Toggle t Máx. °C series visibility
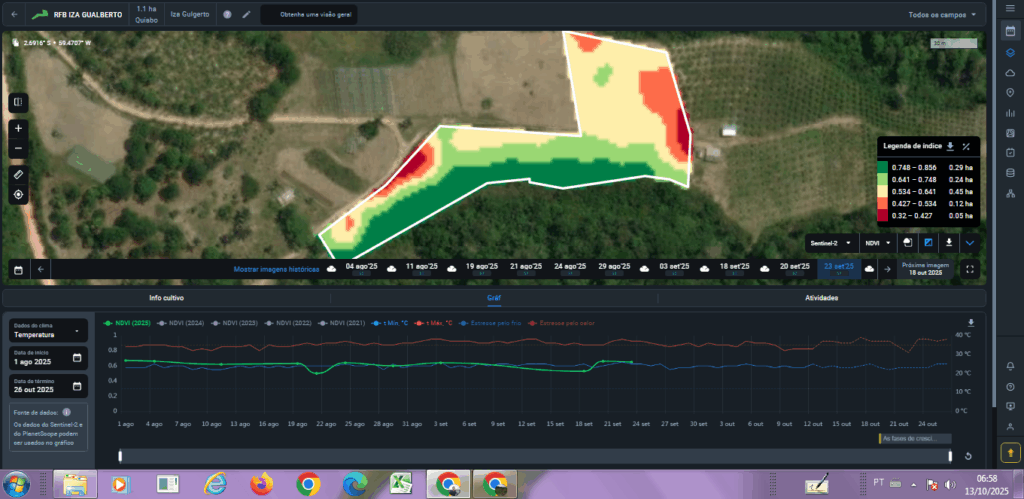The image size is (1024, 499). 433,323
